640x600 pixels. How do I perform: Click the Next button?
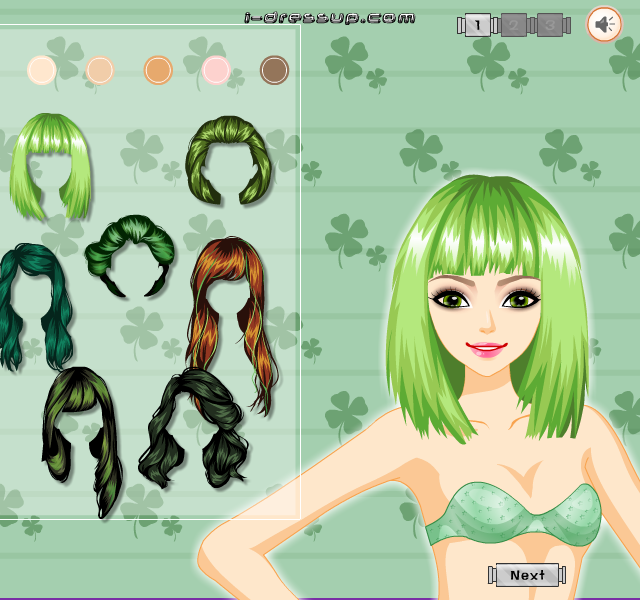pyautogui.click(x=527, y=575)
